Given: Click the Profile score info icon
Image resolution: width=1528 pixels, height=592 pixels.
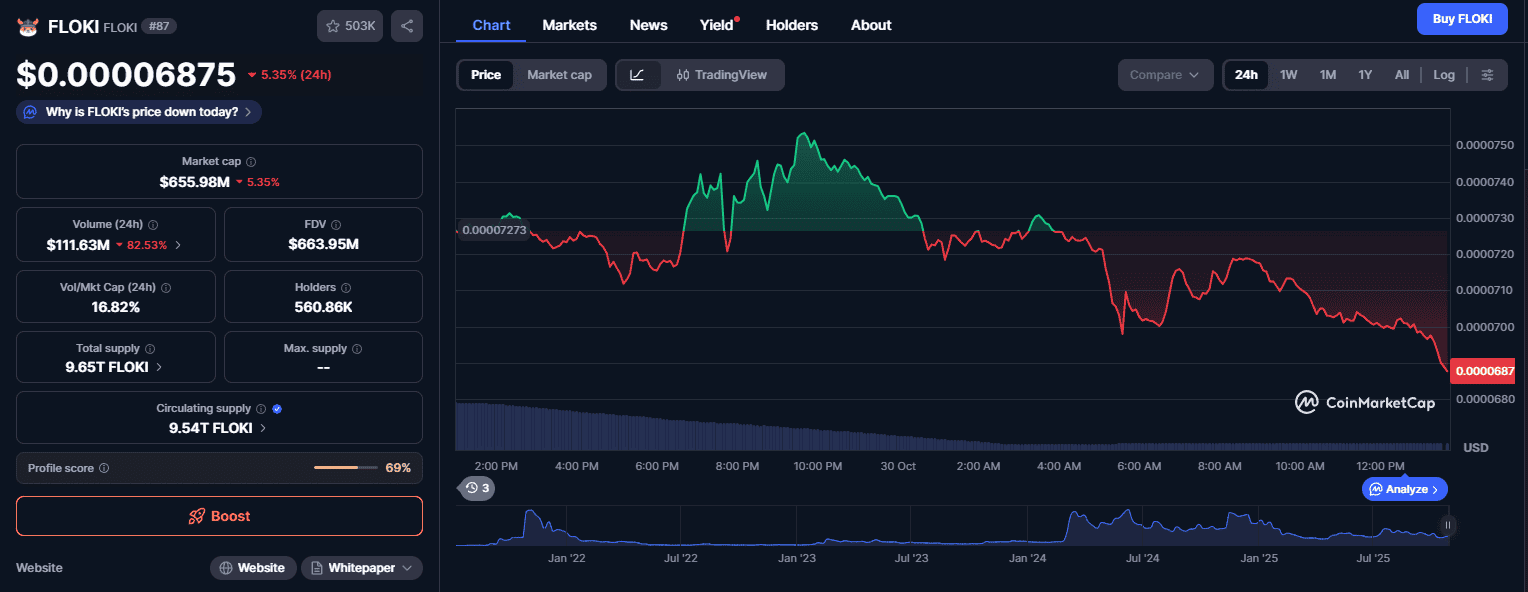Looking at the screenshot, I should pos(104,468).
